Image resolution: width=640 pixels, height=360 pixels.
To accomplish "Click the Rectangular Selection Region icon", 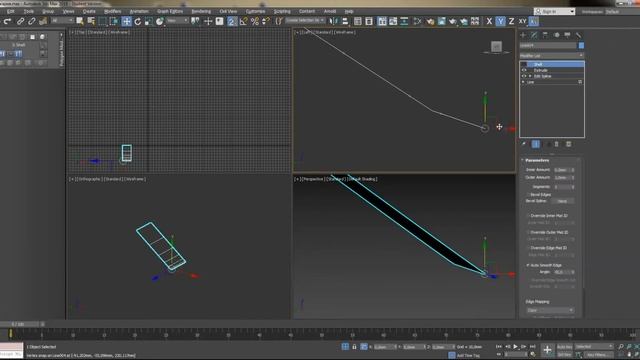I will pos(102,21).
